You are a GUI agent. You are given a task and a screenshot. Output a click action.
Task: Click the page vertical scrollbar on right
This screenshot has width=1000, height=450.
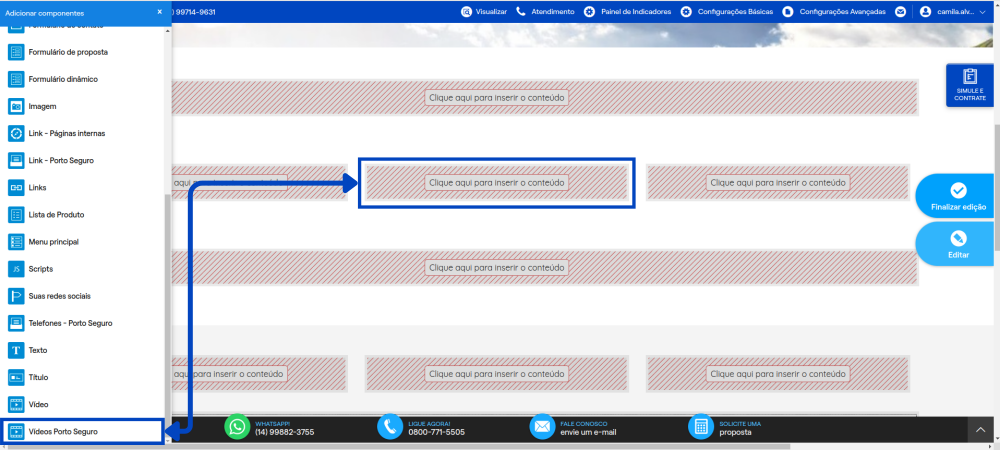[x=996, y=188]
